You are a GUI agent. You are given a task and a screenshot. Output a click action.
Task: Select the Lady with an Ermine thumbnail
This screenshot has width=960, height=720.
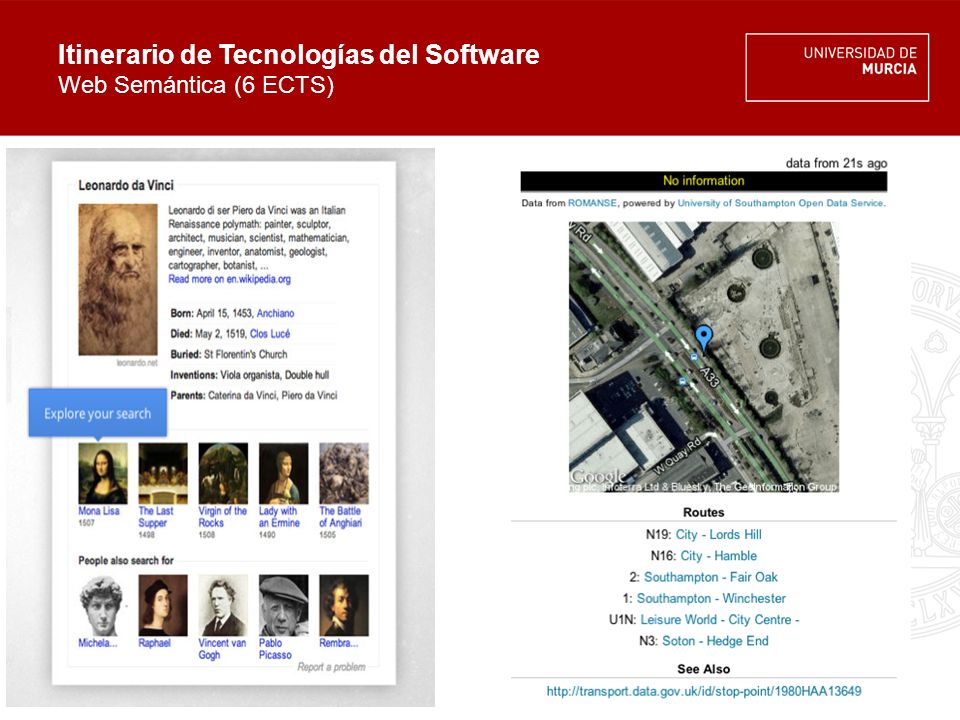tap(283, 473)
